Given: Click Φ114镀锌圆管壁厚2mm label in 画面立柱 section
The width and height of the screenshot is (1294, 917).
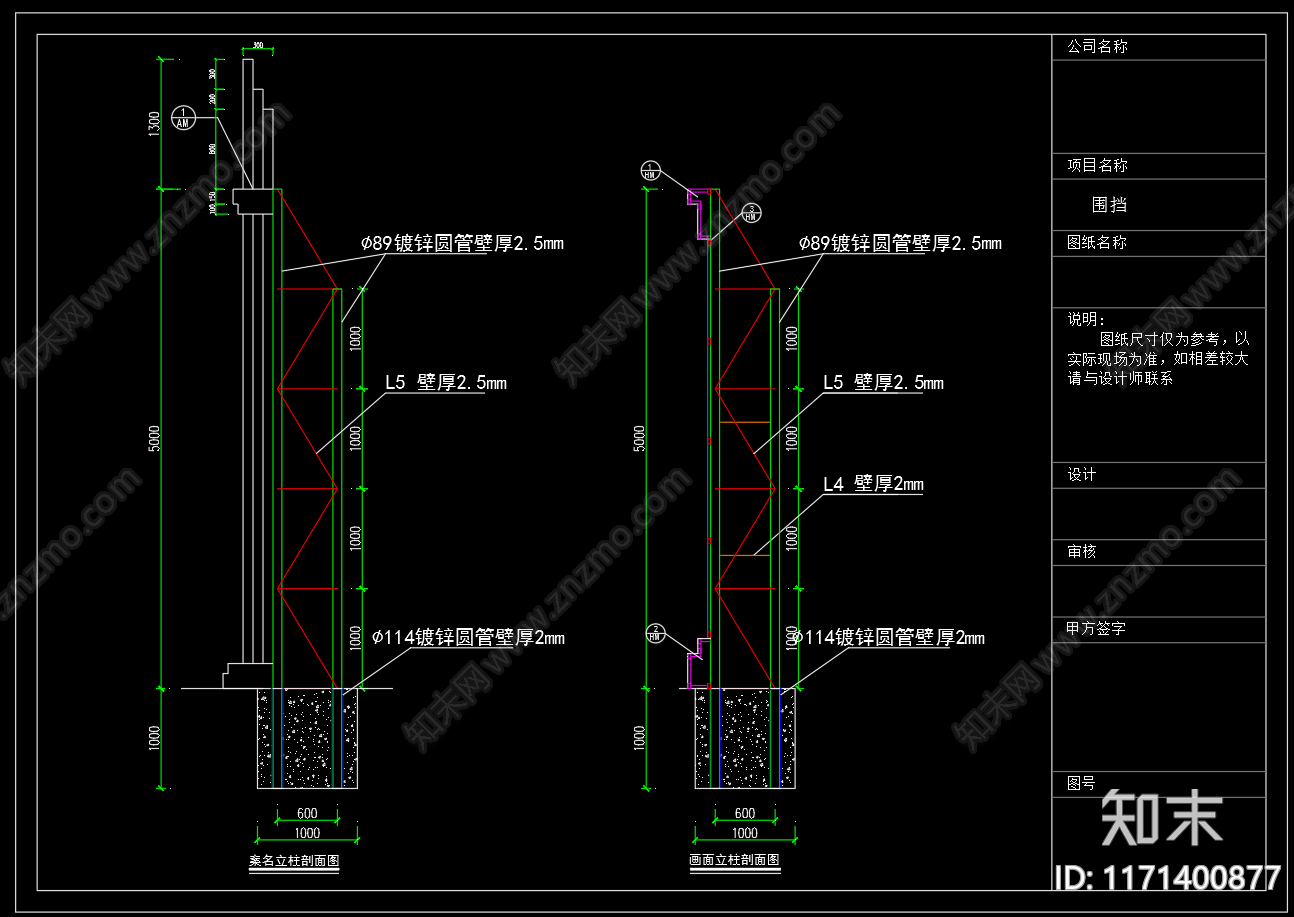Looking at the screenshot, I should pyautogui.click(x=888, y=638).
